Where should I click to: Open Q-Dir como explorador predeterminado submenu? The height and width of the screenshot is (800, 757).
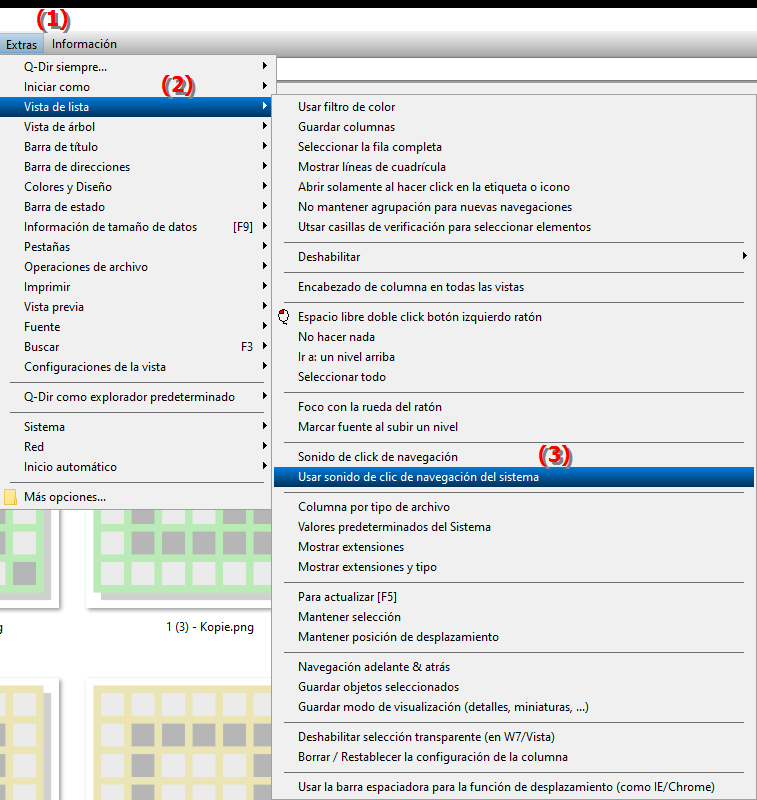129,397
